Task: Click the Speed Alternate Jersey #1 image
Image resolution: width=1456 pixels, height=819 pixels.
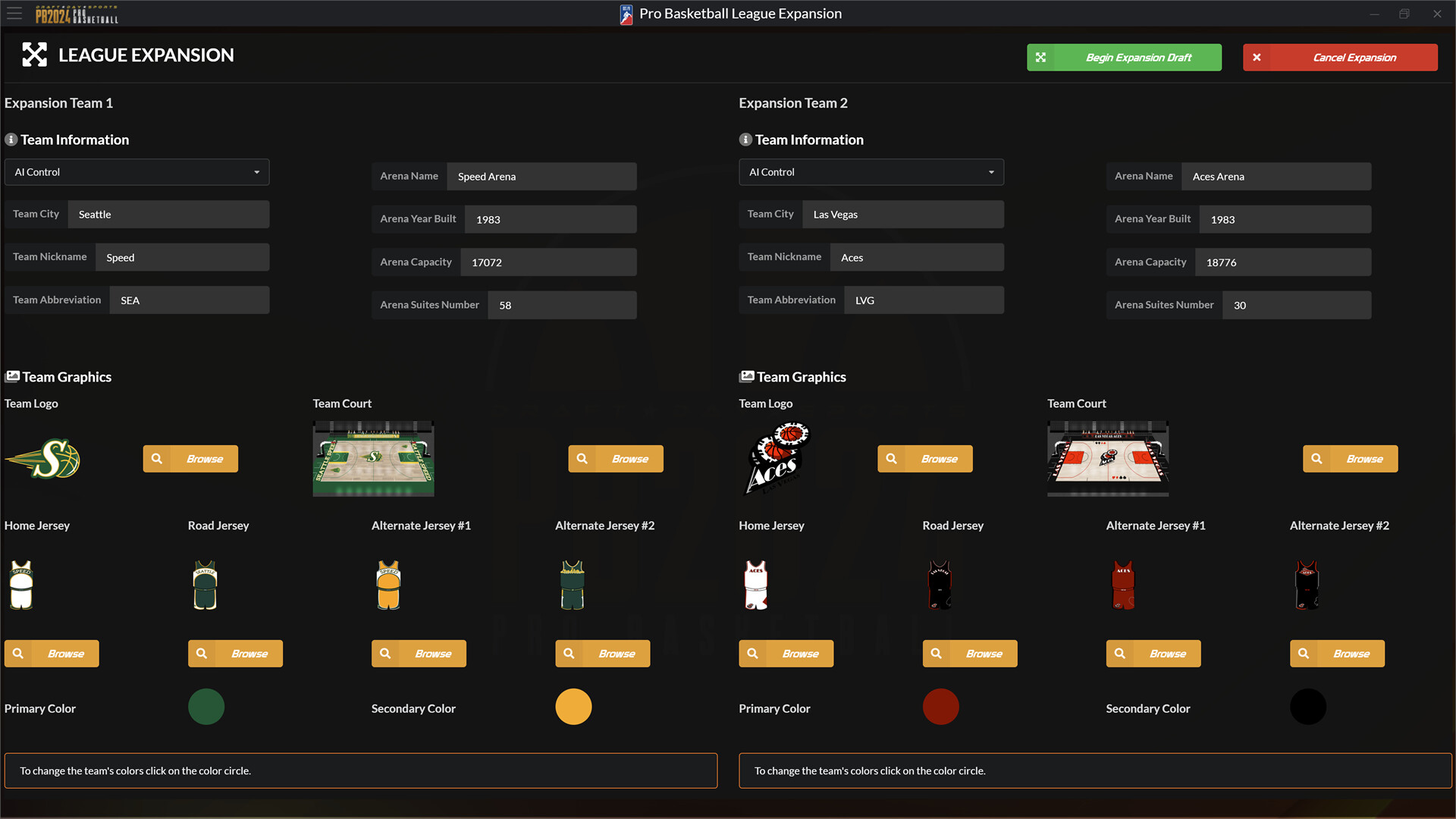Action: click(388, 585)
